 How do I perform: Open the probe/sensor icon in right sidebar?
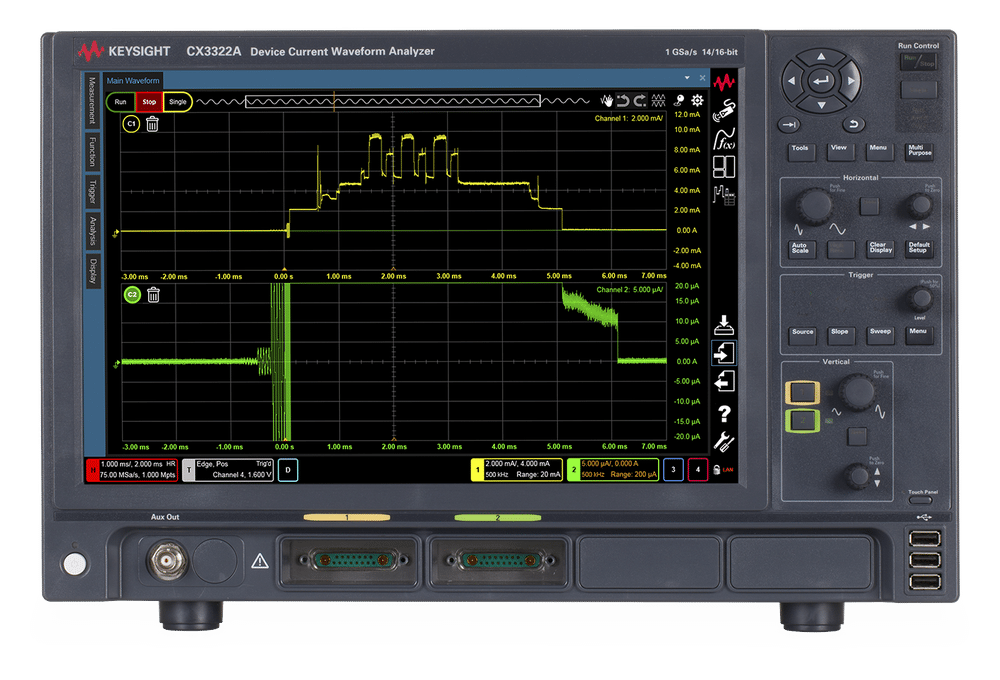[x=724, y=110]
